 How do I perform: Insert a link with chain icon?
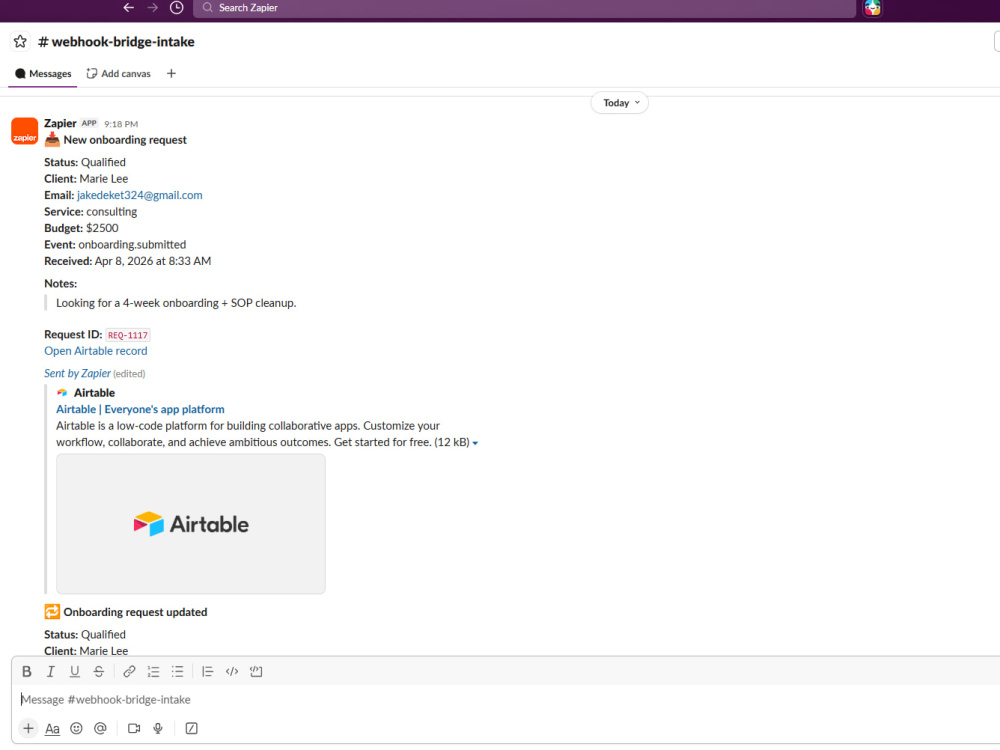129,672
